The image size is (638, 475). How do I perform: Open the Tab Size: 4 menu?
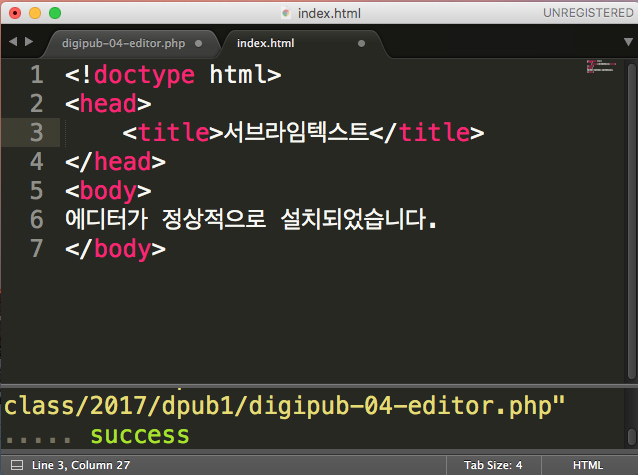tap(492, 465)
